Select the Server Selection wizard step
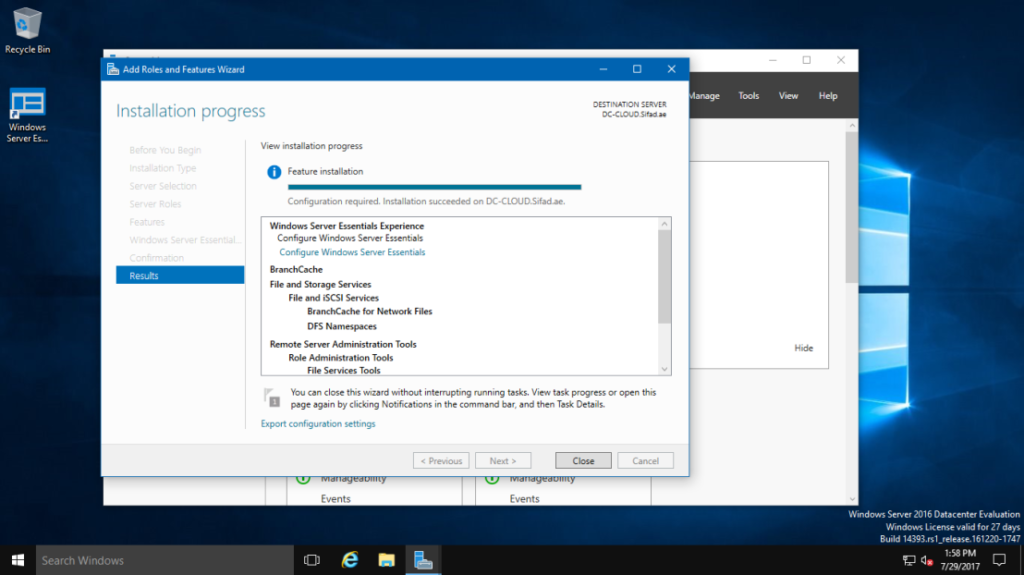 [x=163, y=186]
